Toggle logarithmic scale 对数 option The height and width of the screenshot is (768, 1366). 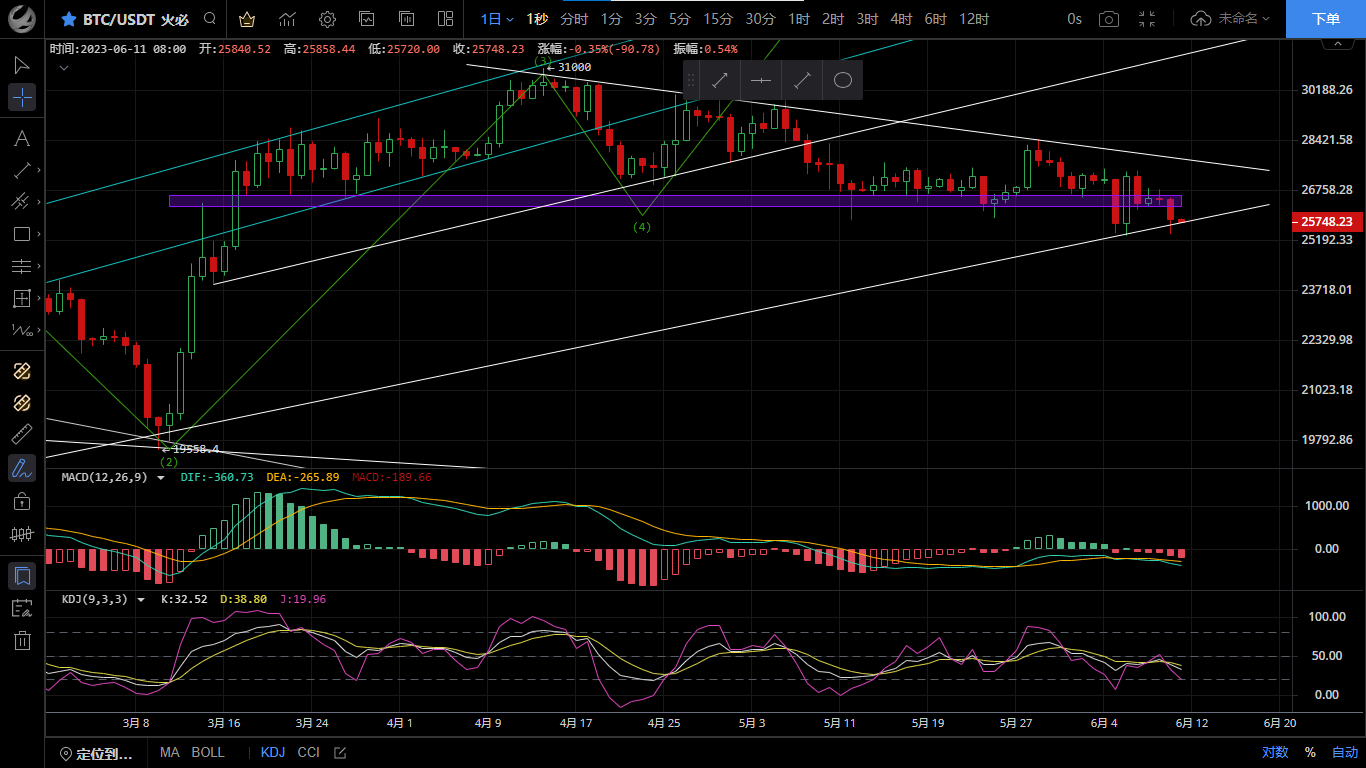1275,752
